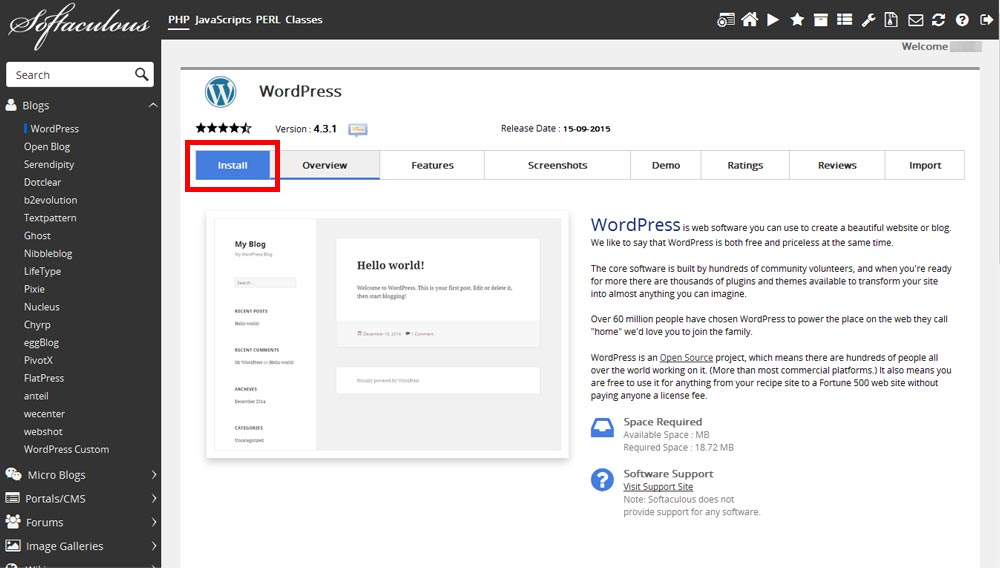The image size is (1000, 568).
Task: Open the installations archive box icon
Action: coord(821,20)
